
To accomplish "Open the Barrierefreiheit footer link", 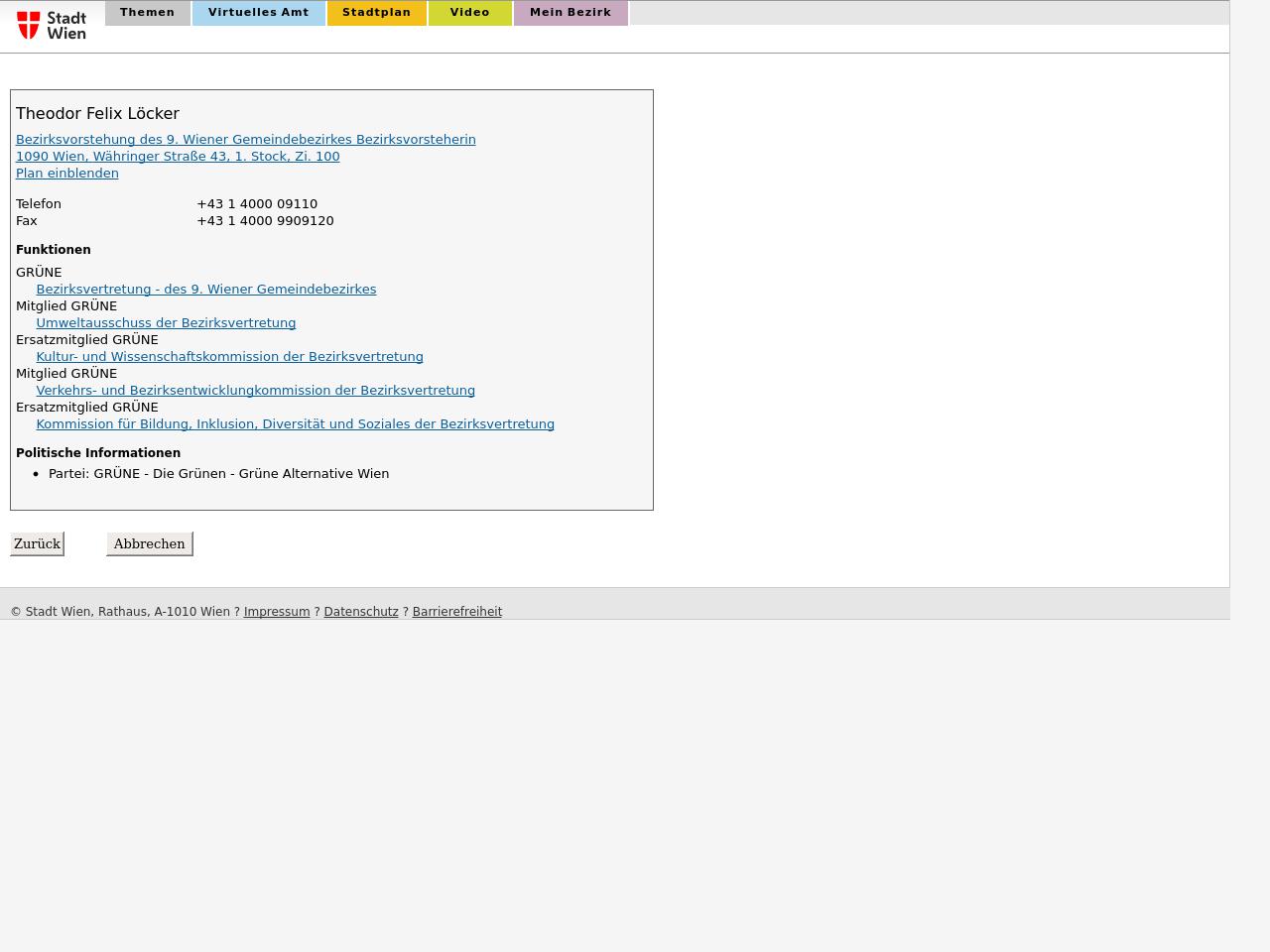I will (456, 612).
